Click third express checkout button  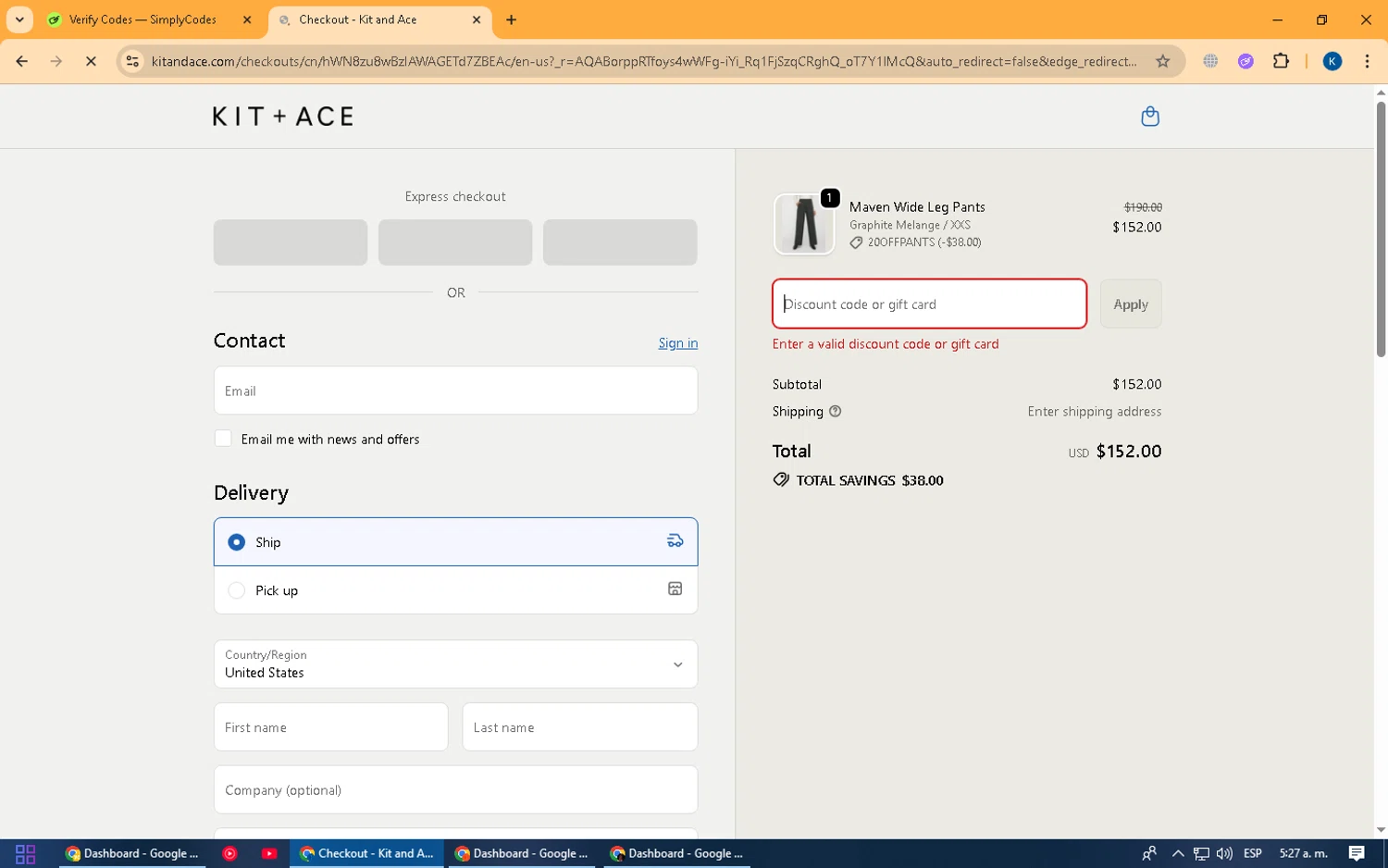620,242
